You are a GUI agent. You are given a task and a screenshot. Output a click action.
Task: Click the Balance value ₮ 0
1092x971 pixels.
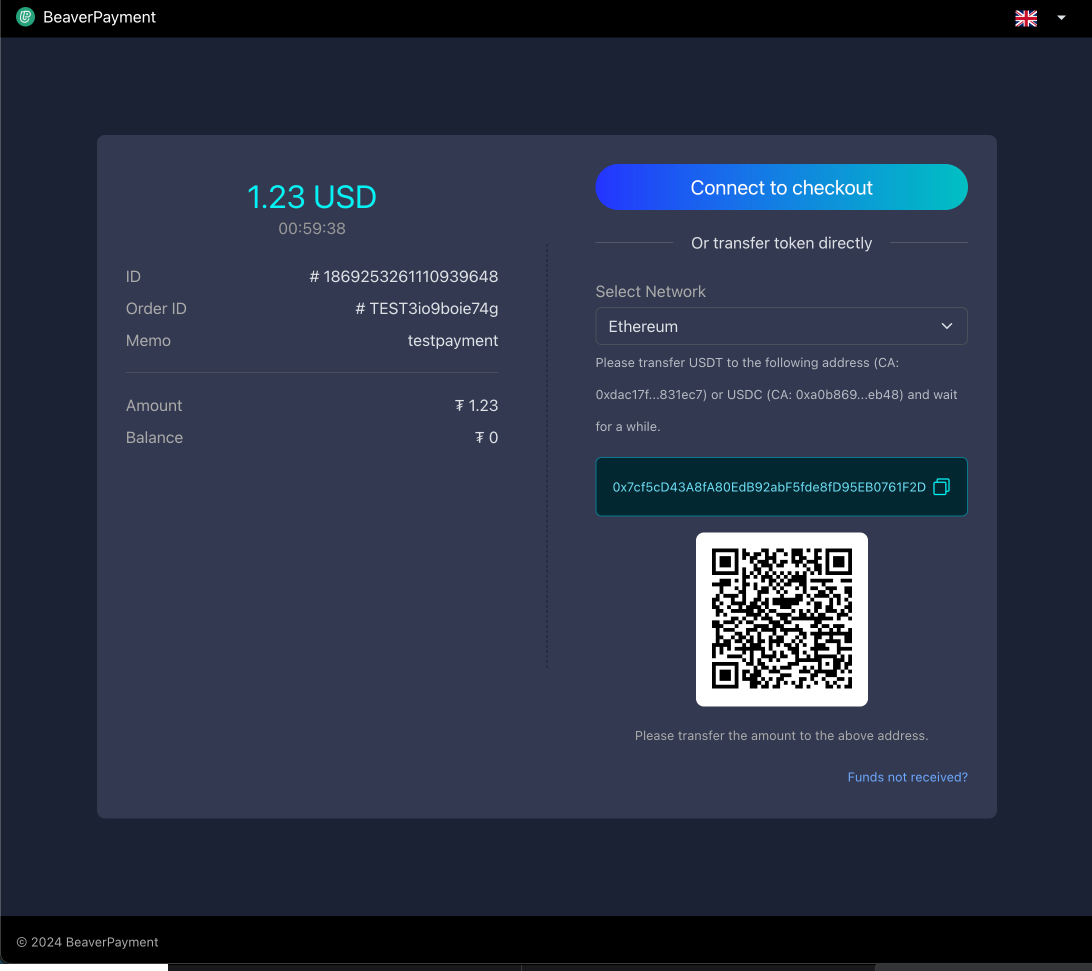tap(487, 437)
